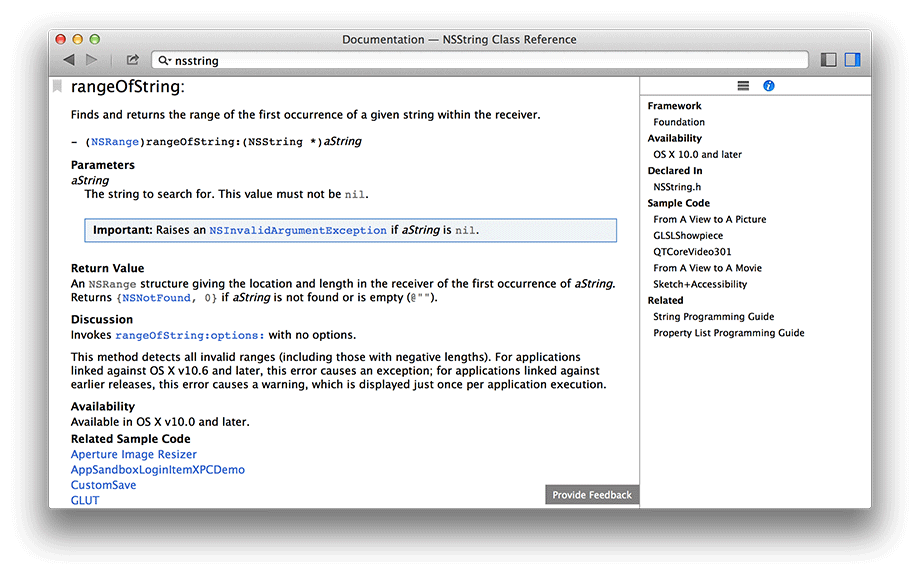Open the share button in toolbar
The image size is (920, 576).
[x=133, y=60]
